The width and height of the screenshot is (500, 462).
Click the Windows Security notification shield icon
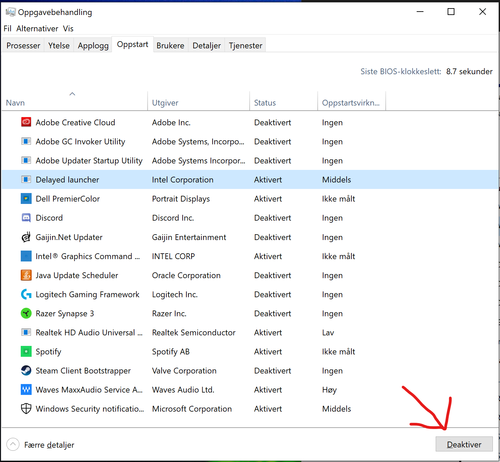tap(26, 409)
